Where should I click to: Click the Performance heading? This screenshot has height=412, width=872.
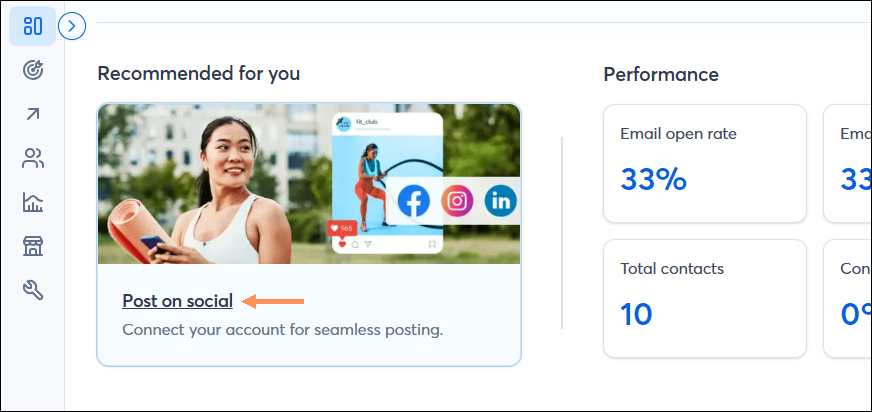[x=661, y=74]
